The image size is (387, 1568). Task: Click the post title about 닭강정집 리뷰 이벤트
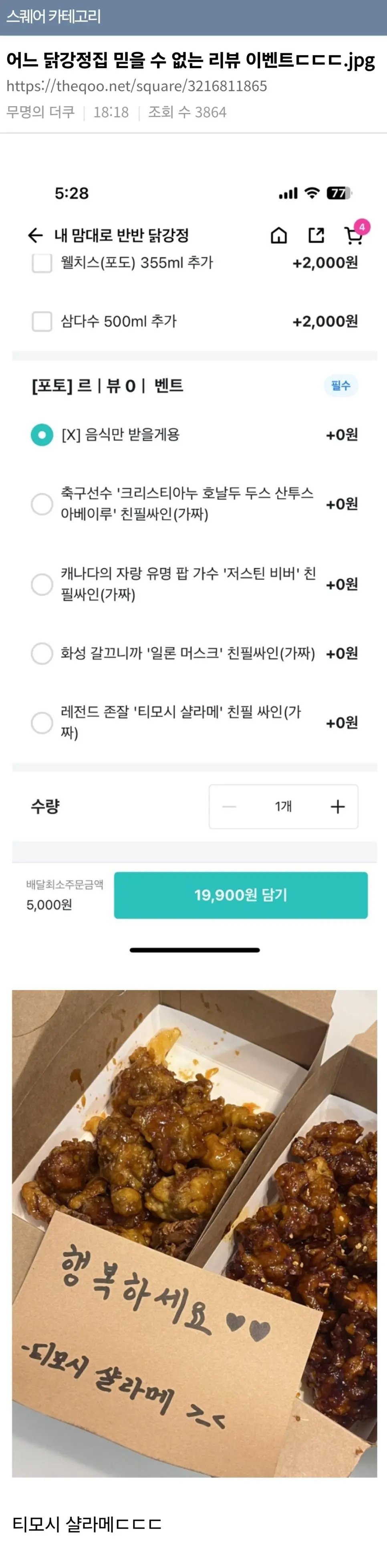[190, 60]
